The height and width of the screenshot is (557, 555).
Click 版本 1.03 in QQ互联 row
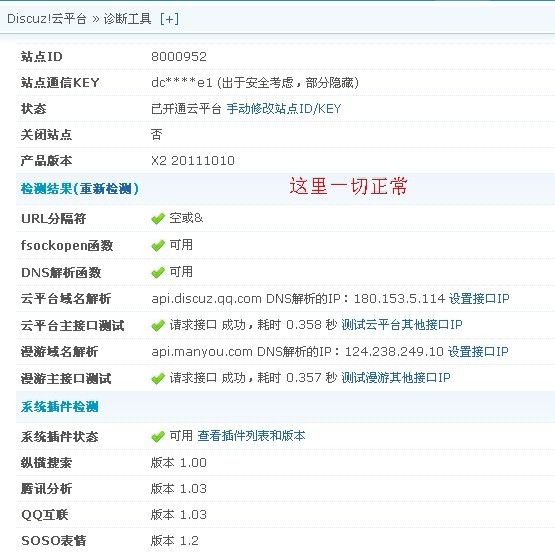pyautogui.click(x=178, y=514)
